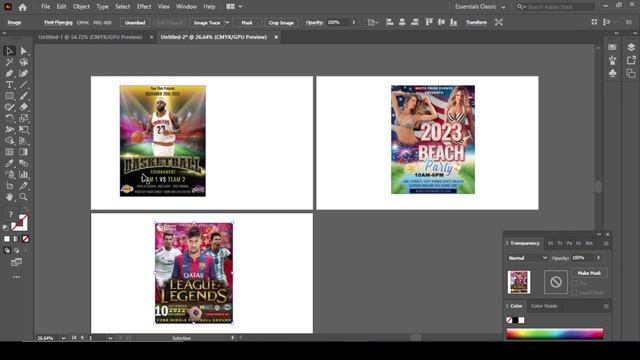Expand Opacity slider arrow in control bar
Viewport: 640px width, 360px height.
353,22
